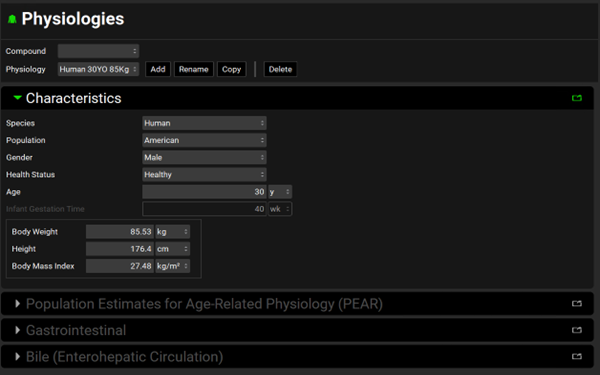This screenshot has width=600, height=375.
Task: Click the Age input field showing 30
Action: (x=204, y=192)
